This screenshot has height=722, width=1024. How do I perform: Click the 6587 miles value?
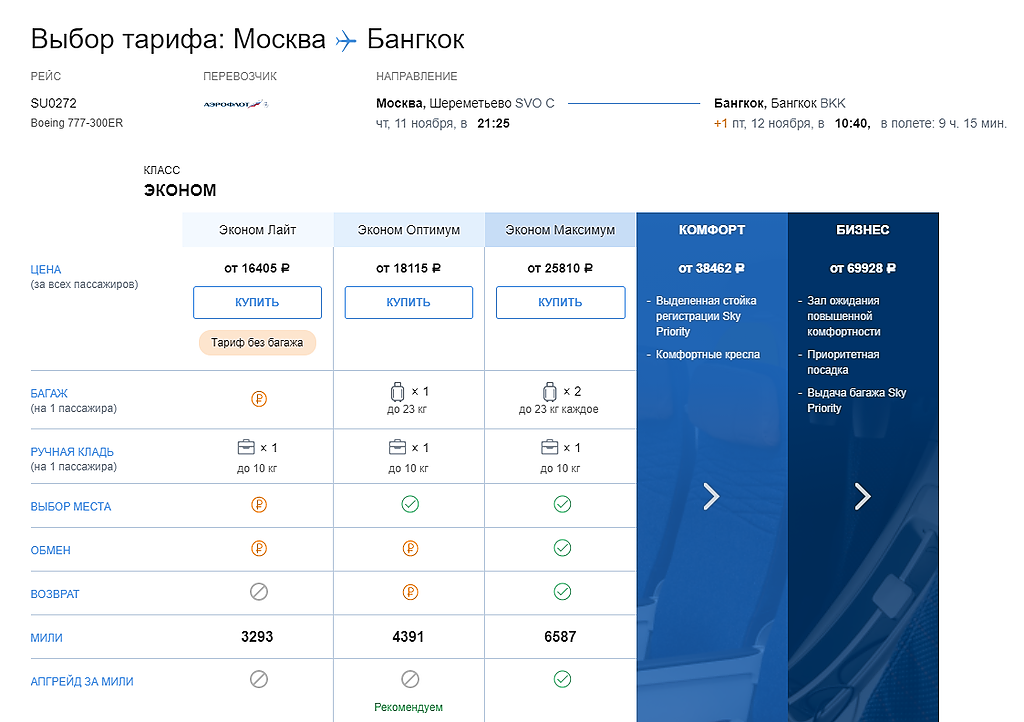pos(560,636)
